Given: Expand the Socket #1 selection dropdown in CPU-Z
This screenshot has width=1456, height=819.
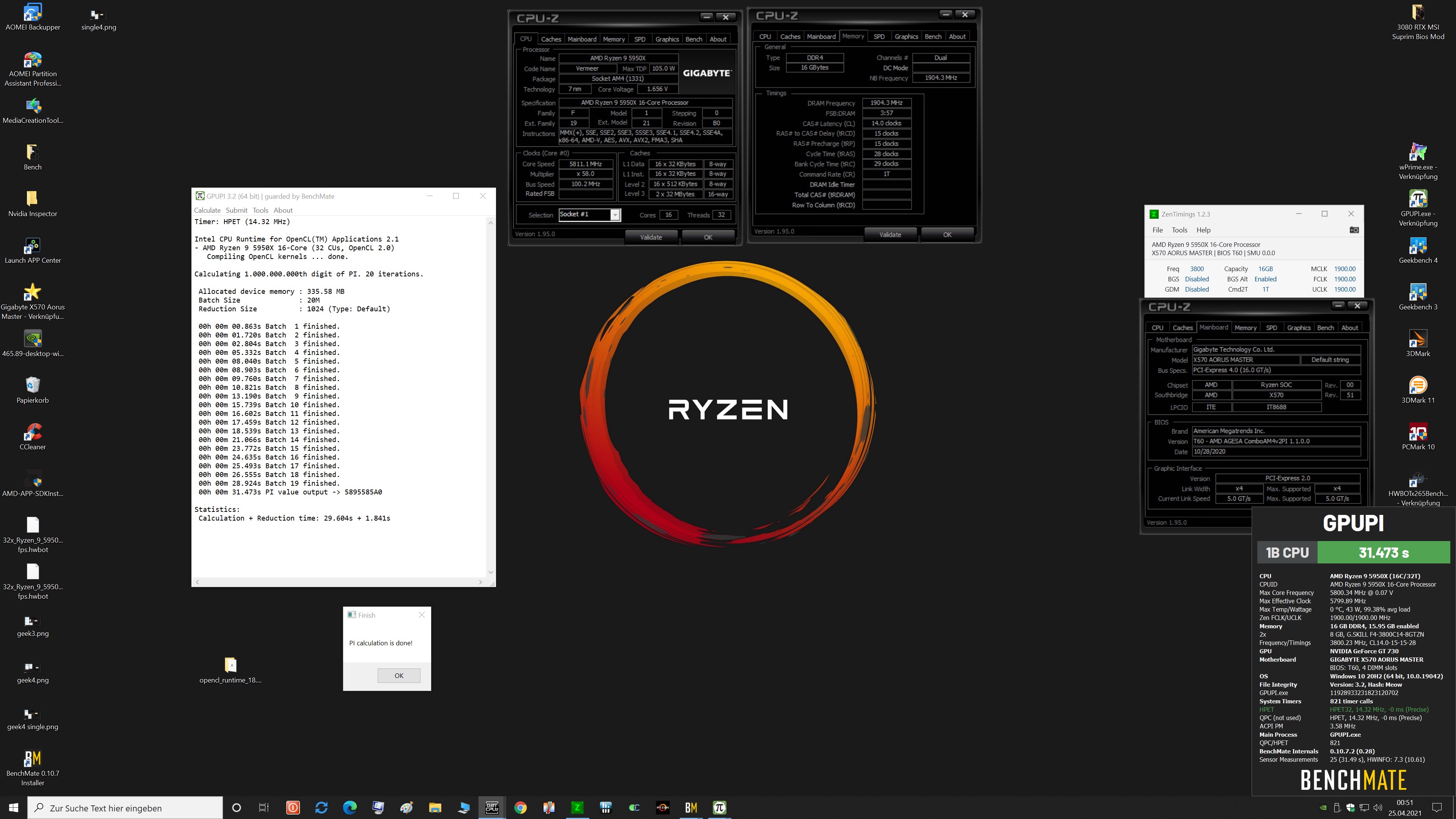Looking at the screenshot, I should pyautogui.click(x=615, y=215).
